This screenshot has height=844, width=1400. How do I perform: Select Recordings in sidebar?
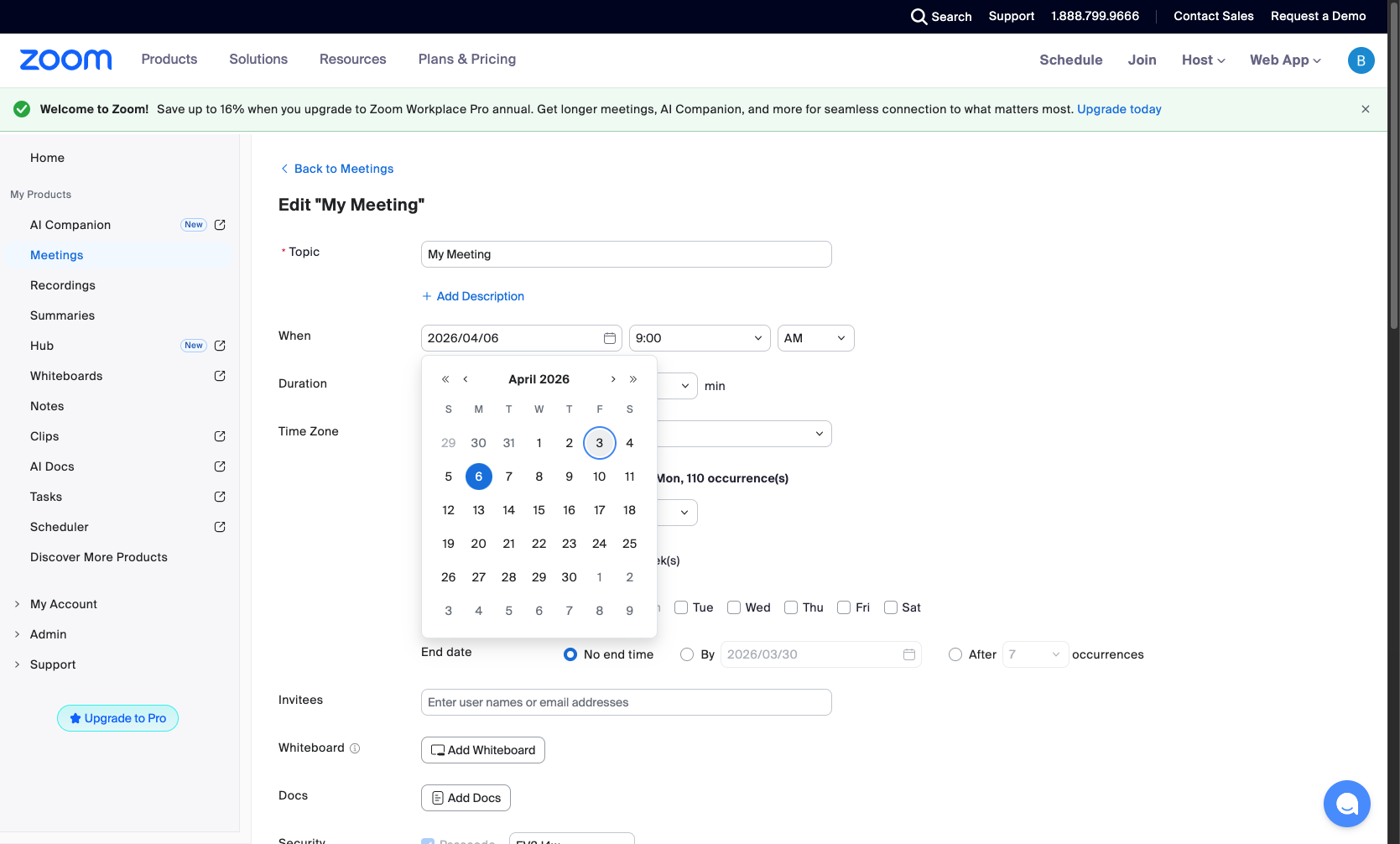tap(63, 285)
